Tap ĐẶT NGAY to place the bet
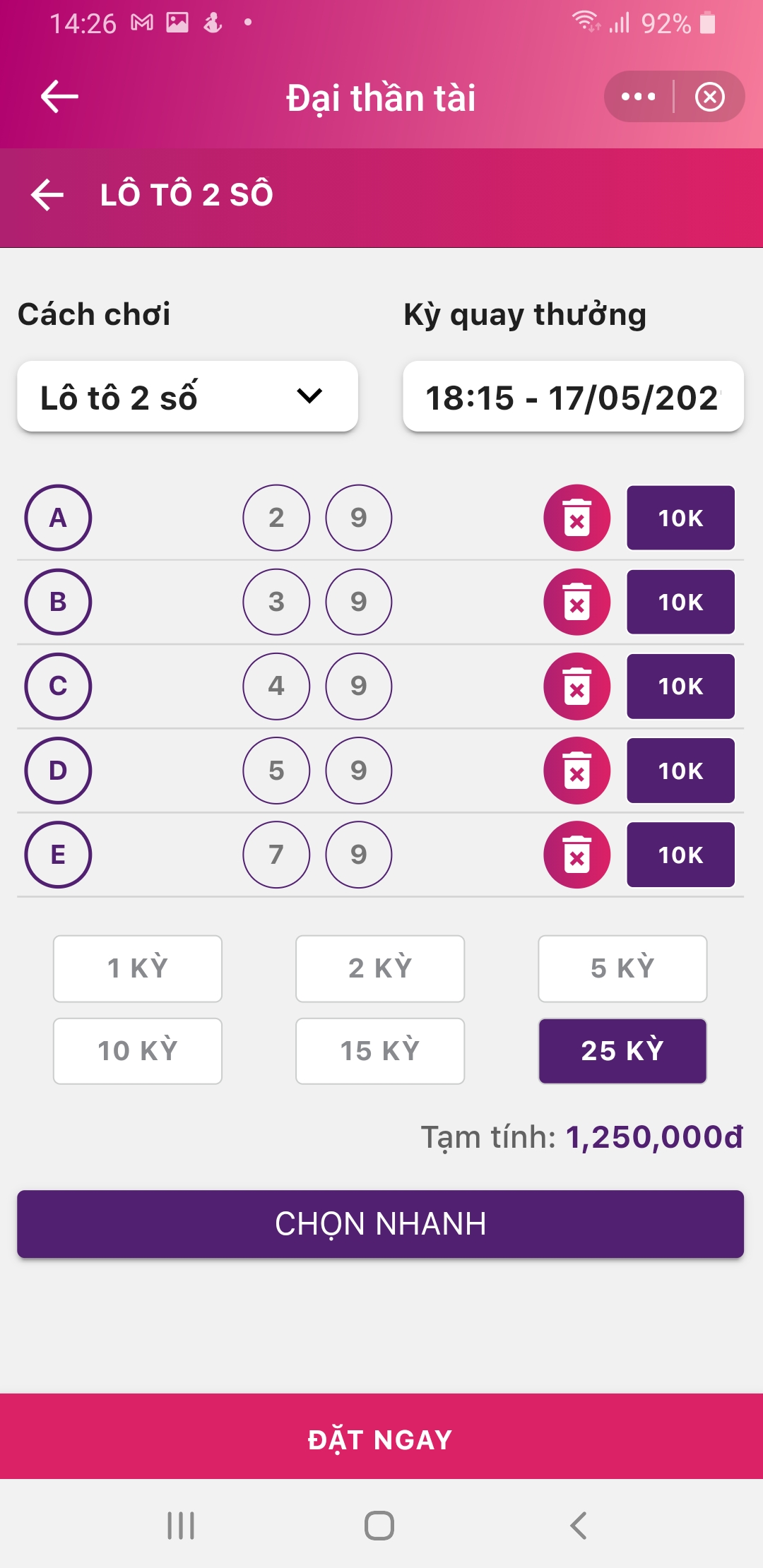763x1568 pixels. tap(381, 1438)
